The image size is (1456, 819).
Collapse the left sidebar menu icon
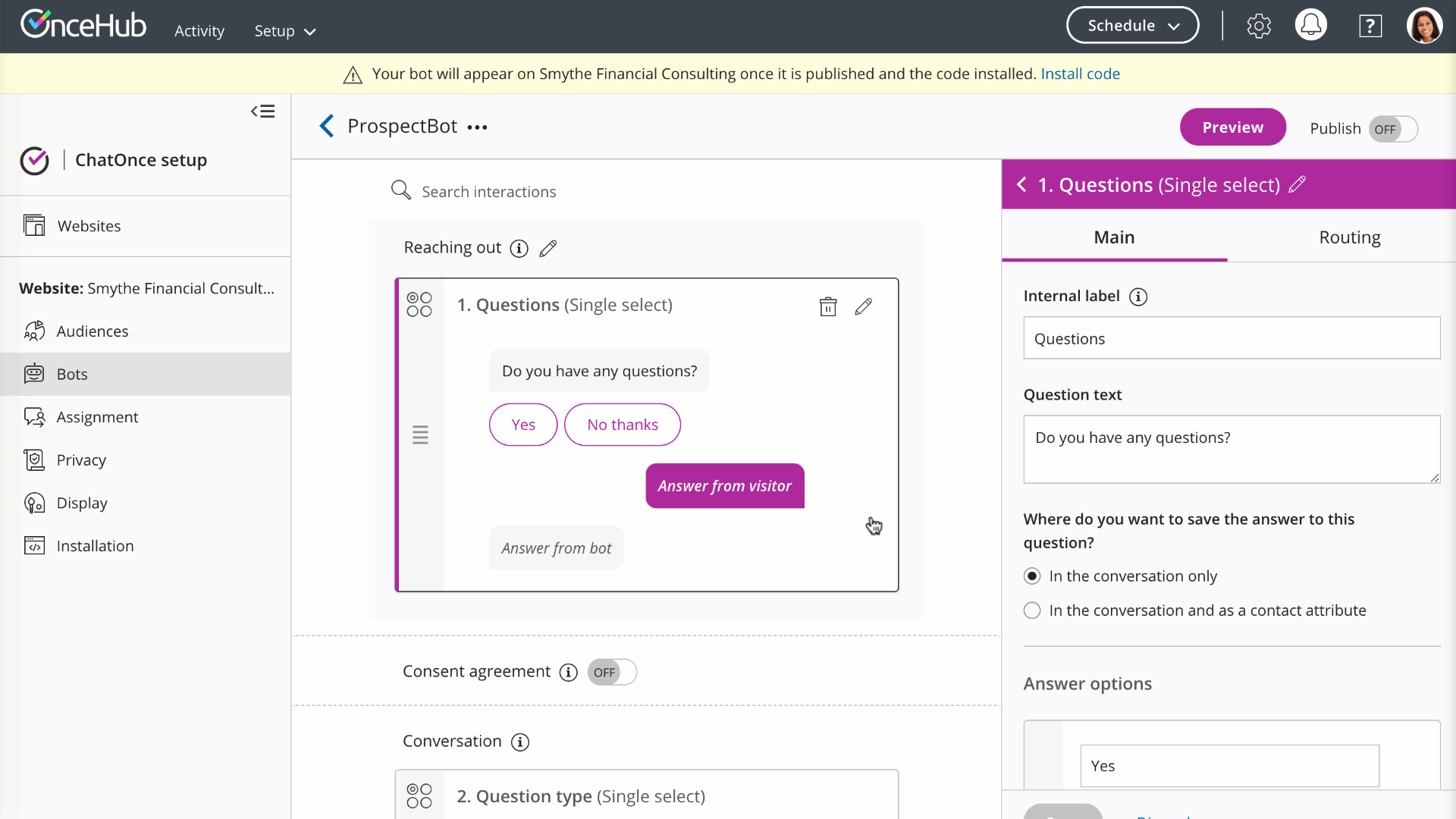coord(263,111)
